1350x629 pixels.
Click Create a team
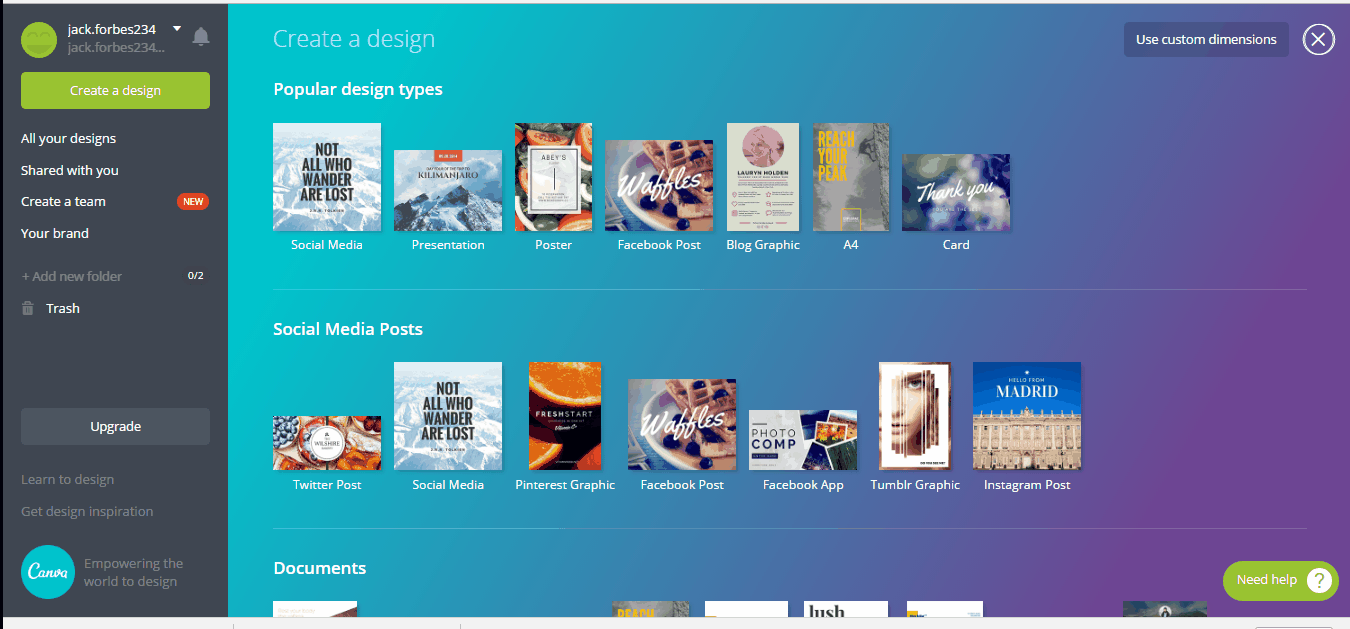tap(63, 201)
